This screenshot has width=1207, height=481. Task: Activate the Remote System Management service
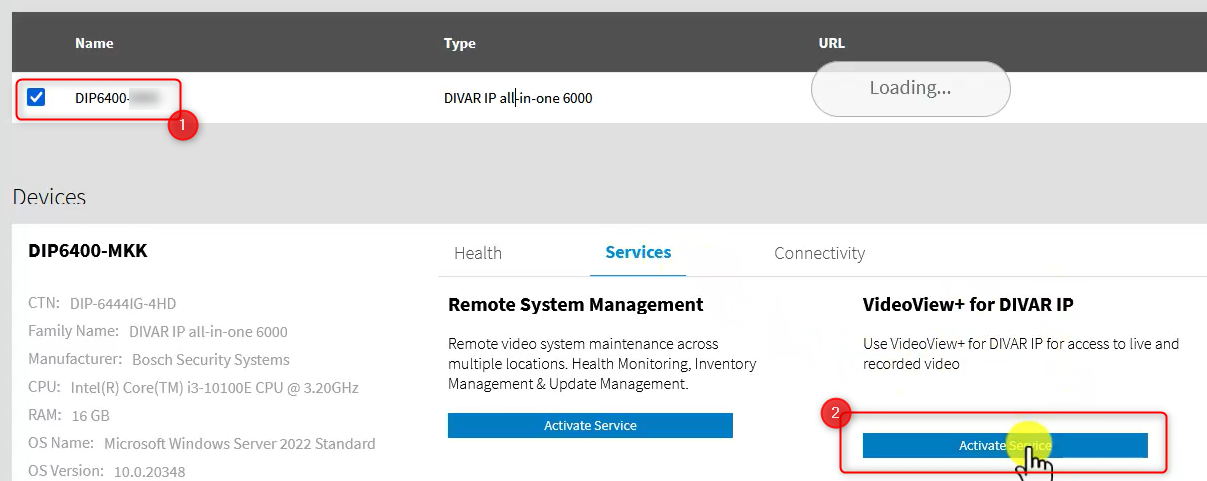(x=590, y=425)
